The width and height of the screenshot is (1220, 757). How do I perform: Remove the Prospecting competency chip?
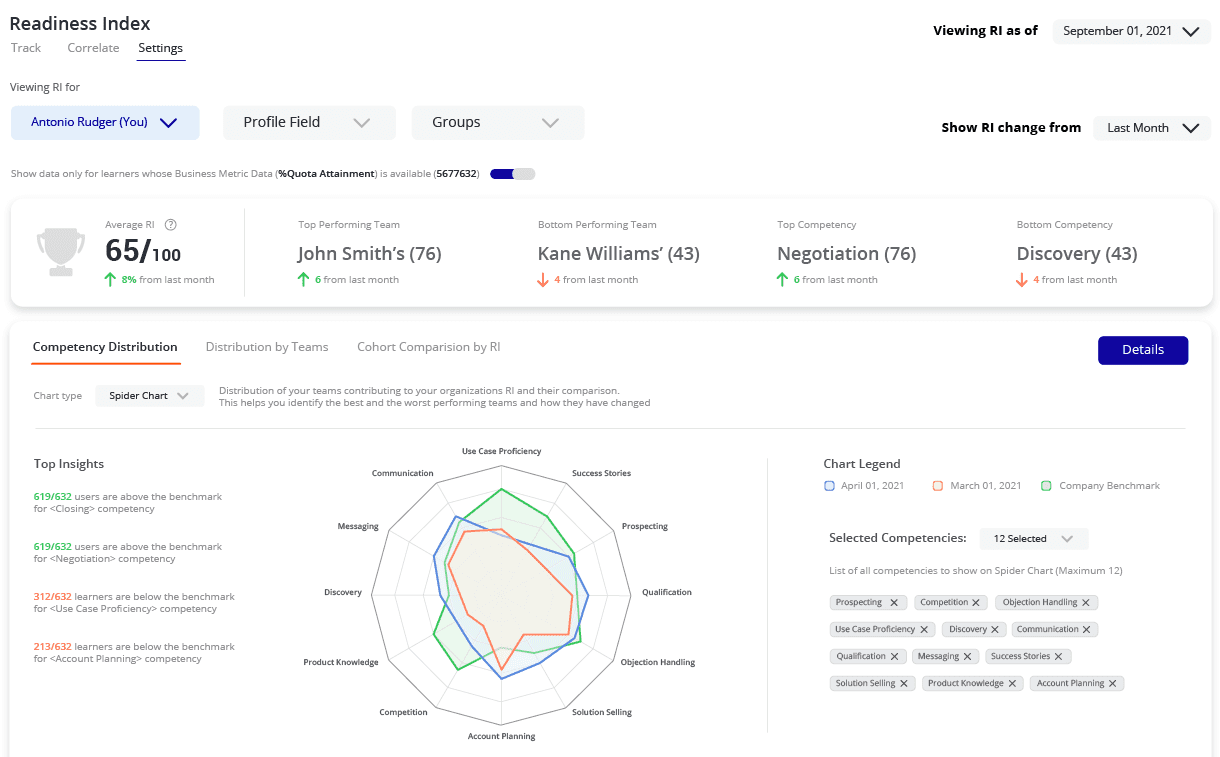[895, 603]
